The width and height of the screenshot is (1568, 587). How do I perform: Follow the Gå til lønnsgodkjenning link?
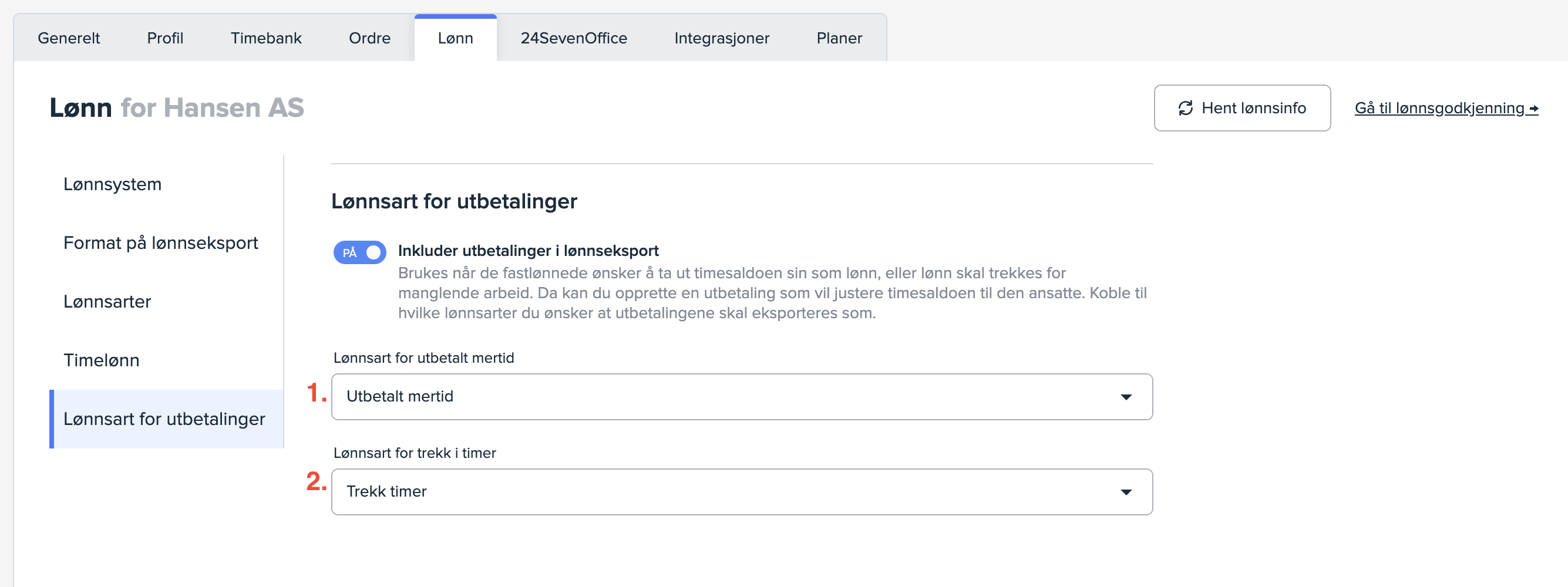[1439, 108]
